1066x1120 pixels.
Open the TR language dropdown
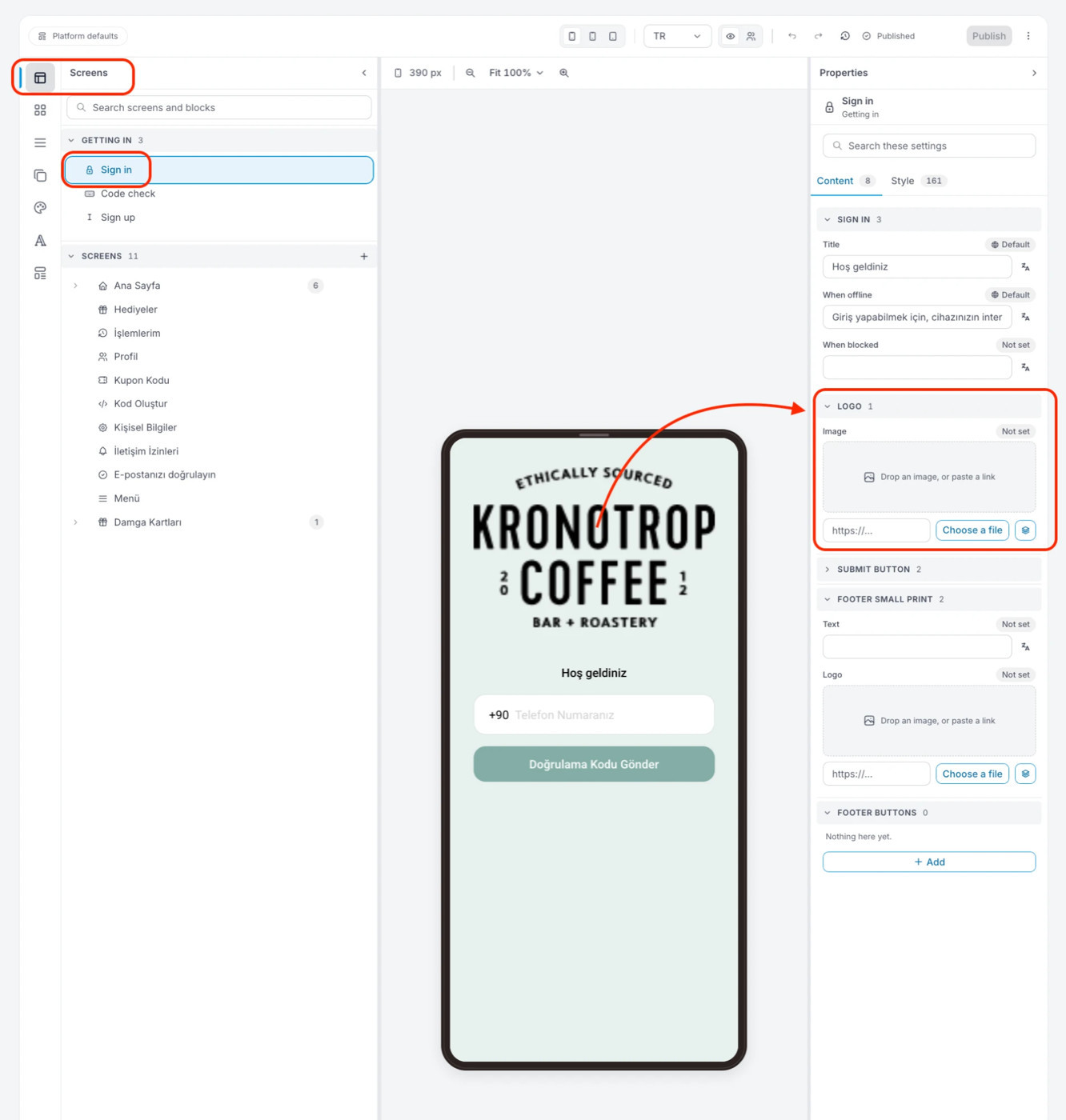coord(677,36)
